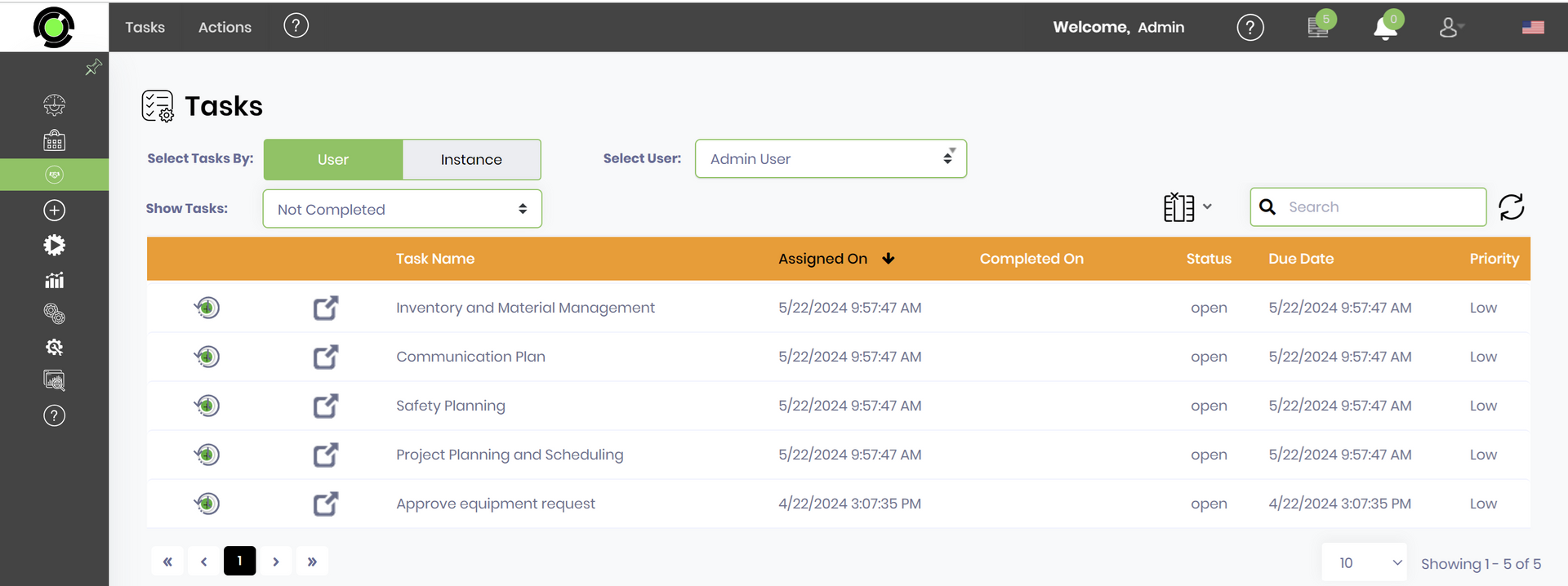Switch task selection to Instance
Image resolution: width=1568 pixels, height=586 pixels.
[x=471, y=160]
